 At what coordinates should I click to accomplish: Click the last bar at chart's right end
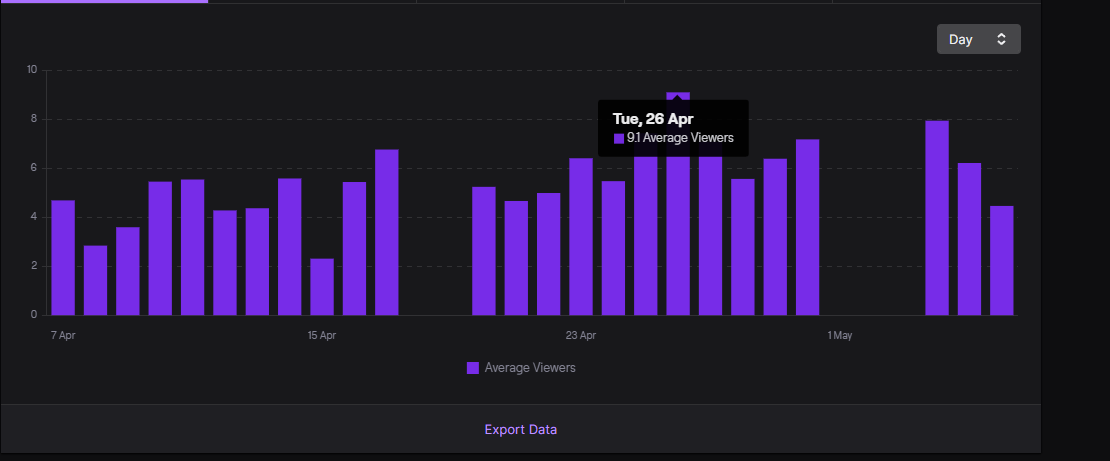tap(1002, 261)
